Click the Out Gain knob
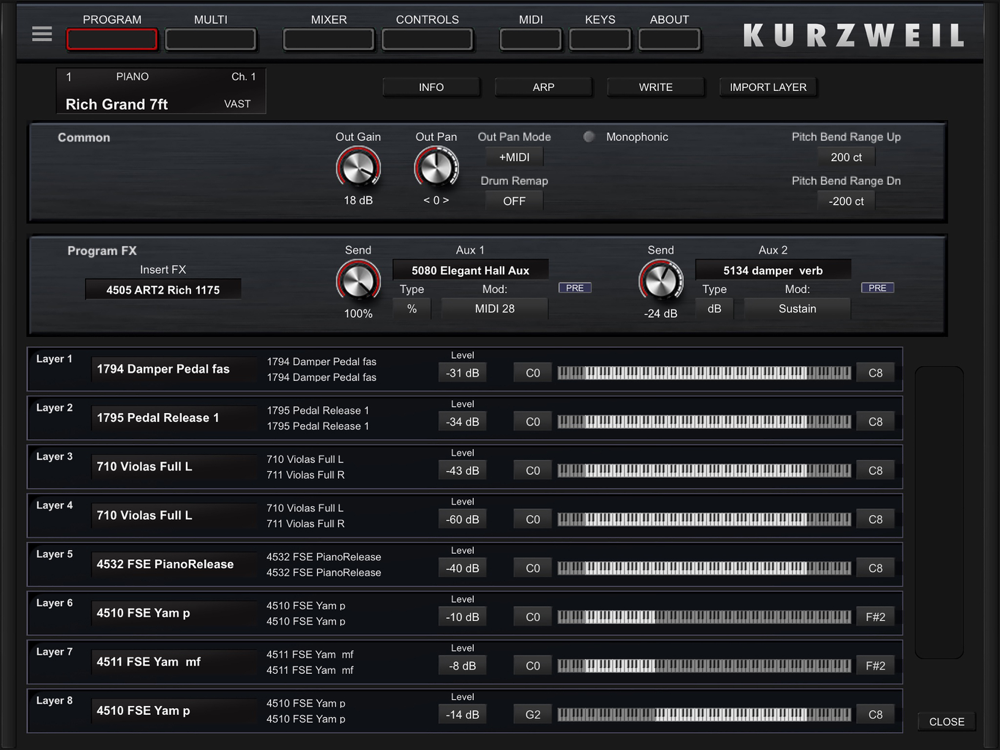The width and height of the screenshot is (1000, 750). [x=358, y=168]
